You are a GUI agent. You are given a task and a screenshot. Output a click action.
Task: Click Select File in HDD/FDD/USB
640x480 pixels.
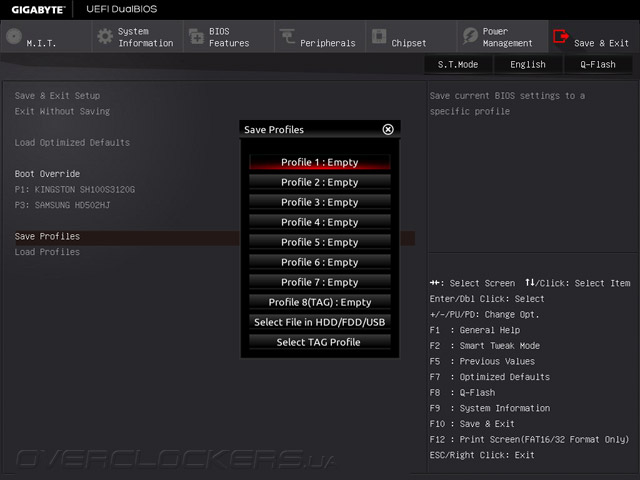tap(320, 322)
